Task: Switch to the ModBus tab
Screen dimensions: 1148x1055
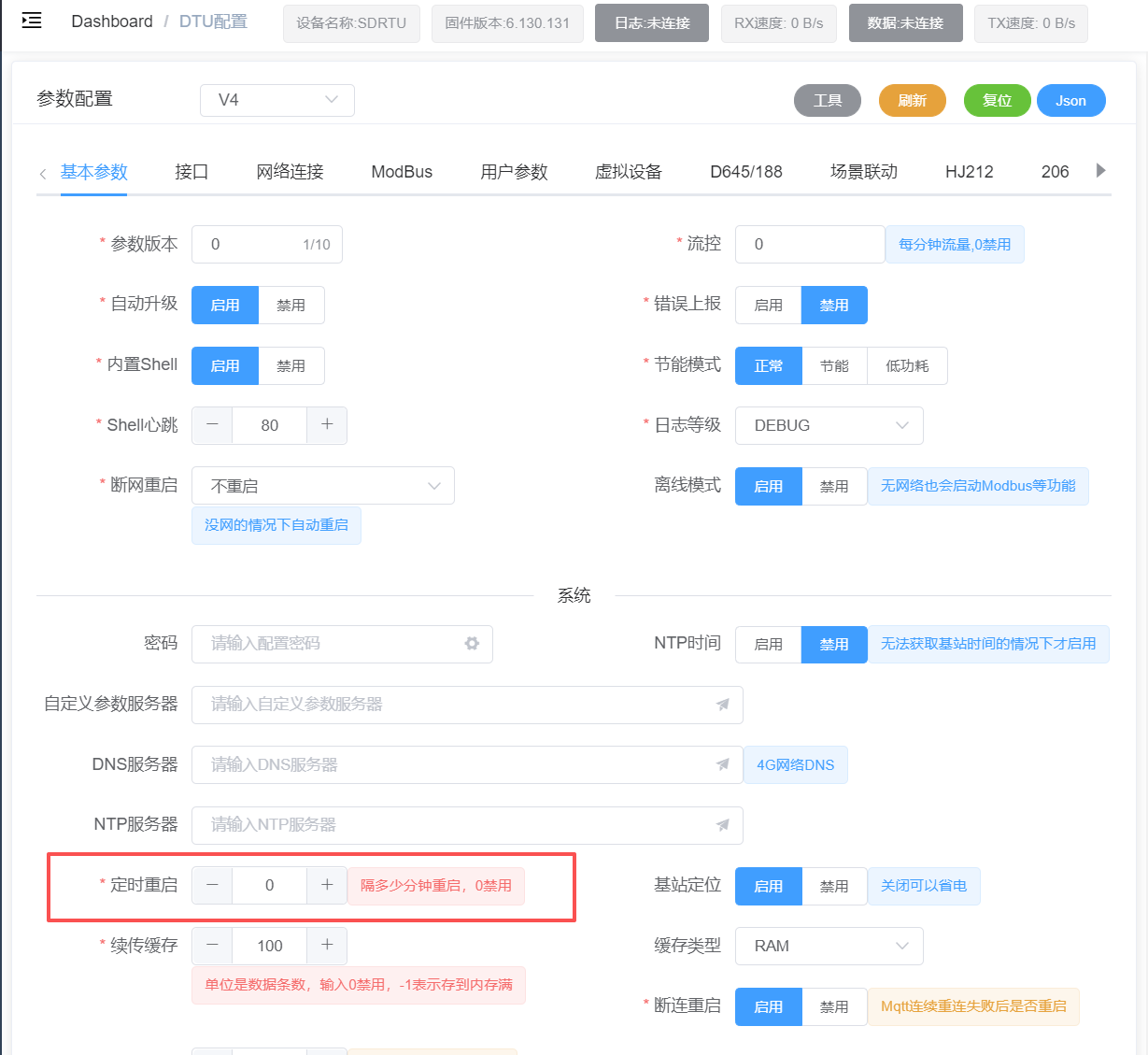Action: click(402, 172)
